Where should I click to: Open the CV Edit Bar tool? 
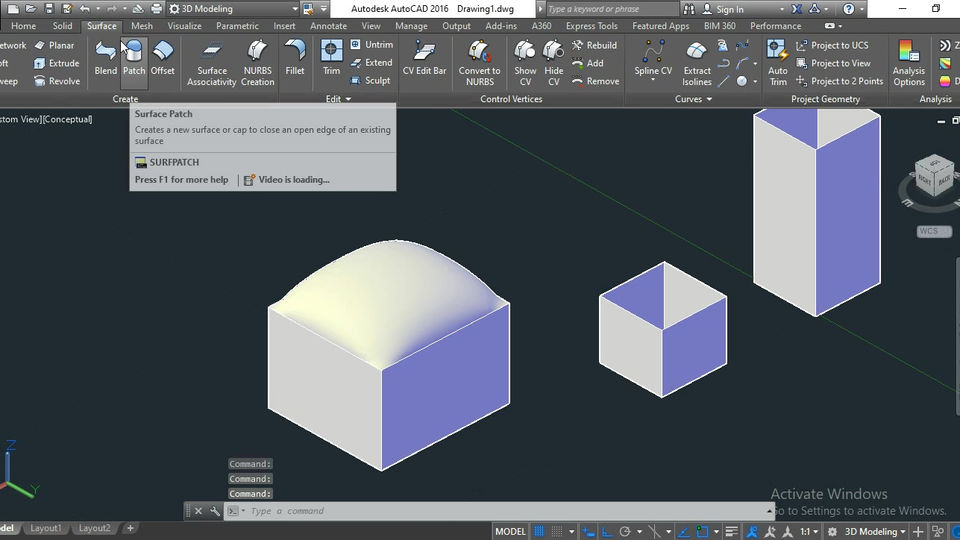[x=424, y=58]
